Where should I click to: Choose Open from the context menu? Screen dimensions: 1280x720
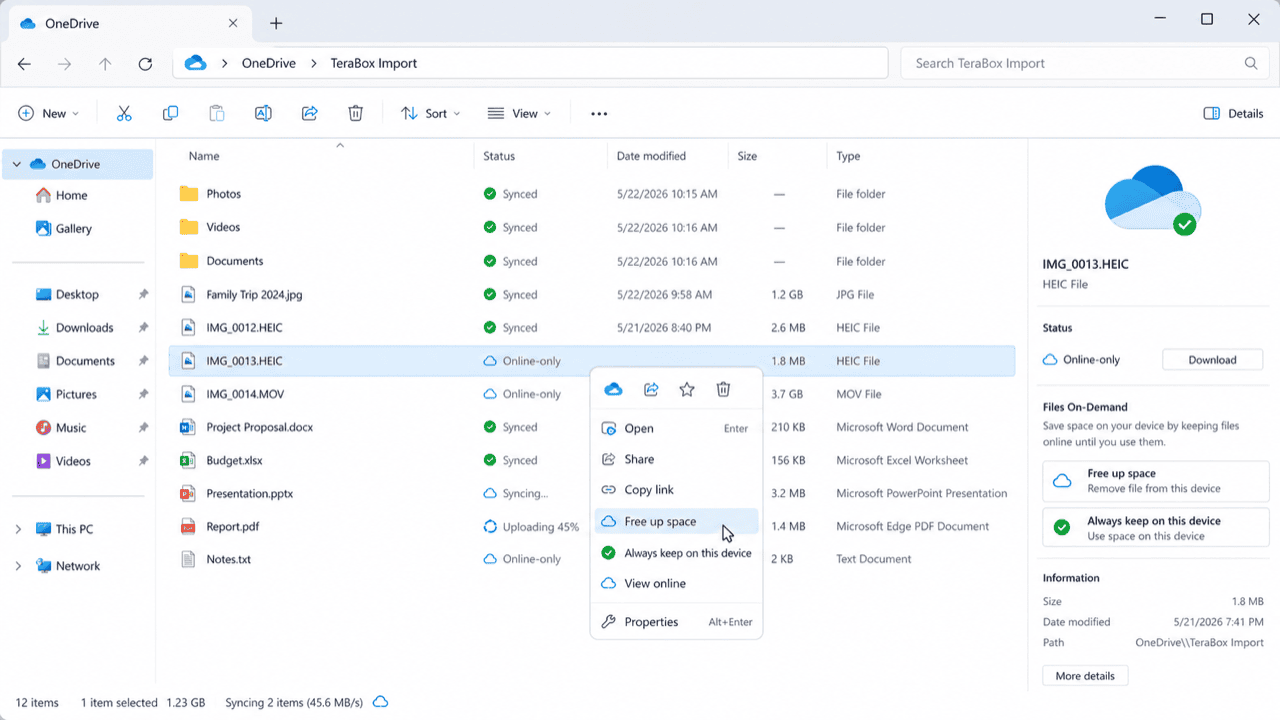(676, 428)
